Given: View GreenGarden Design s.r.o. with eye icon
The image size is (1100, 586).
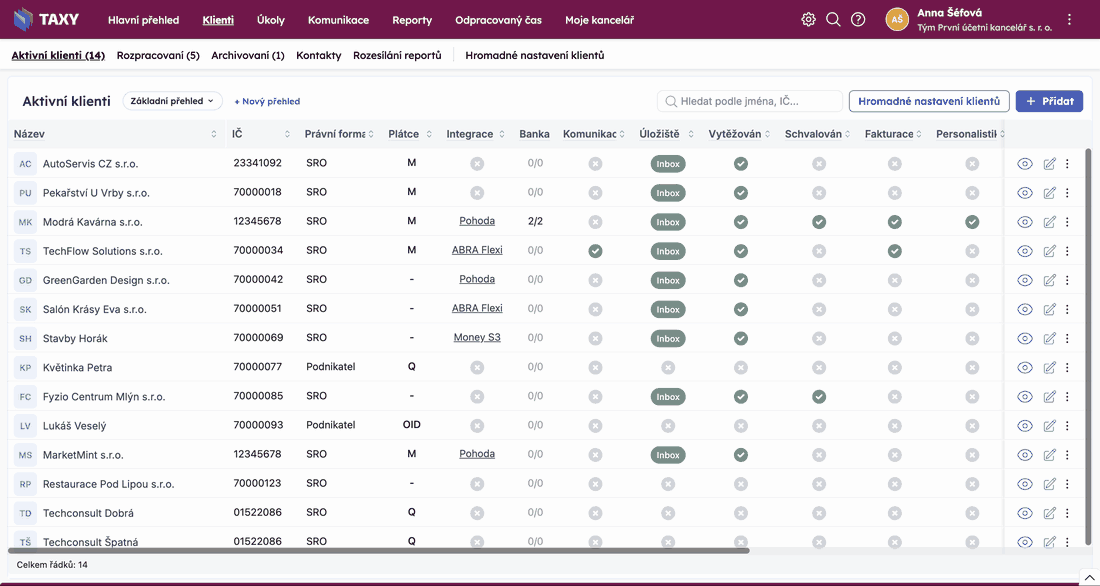Looking at the screenshot, I should pyautogui.click(x=1025, y=280).
